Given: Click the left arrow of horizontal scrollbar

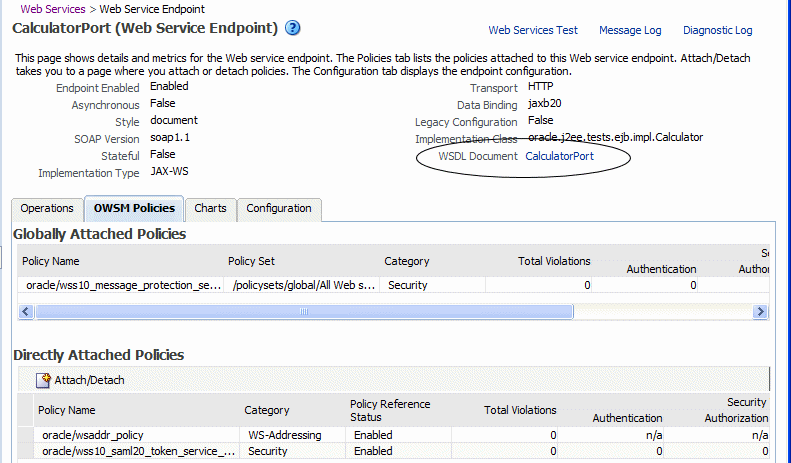Looking at the screenshot, I should coord(26,311).
